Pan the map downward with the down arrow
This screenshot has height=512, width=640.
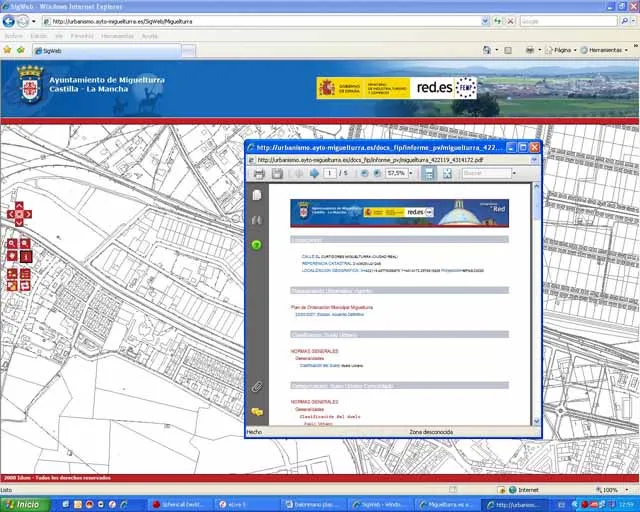(19, 223)
